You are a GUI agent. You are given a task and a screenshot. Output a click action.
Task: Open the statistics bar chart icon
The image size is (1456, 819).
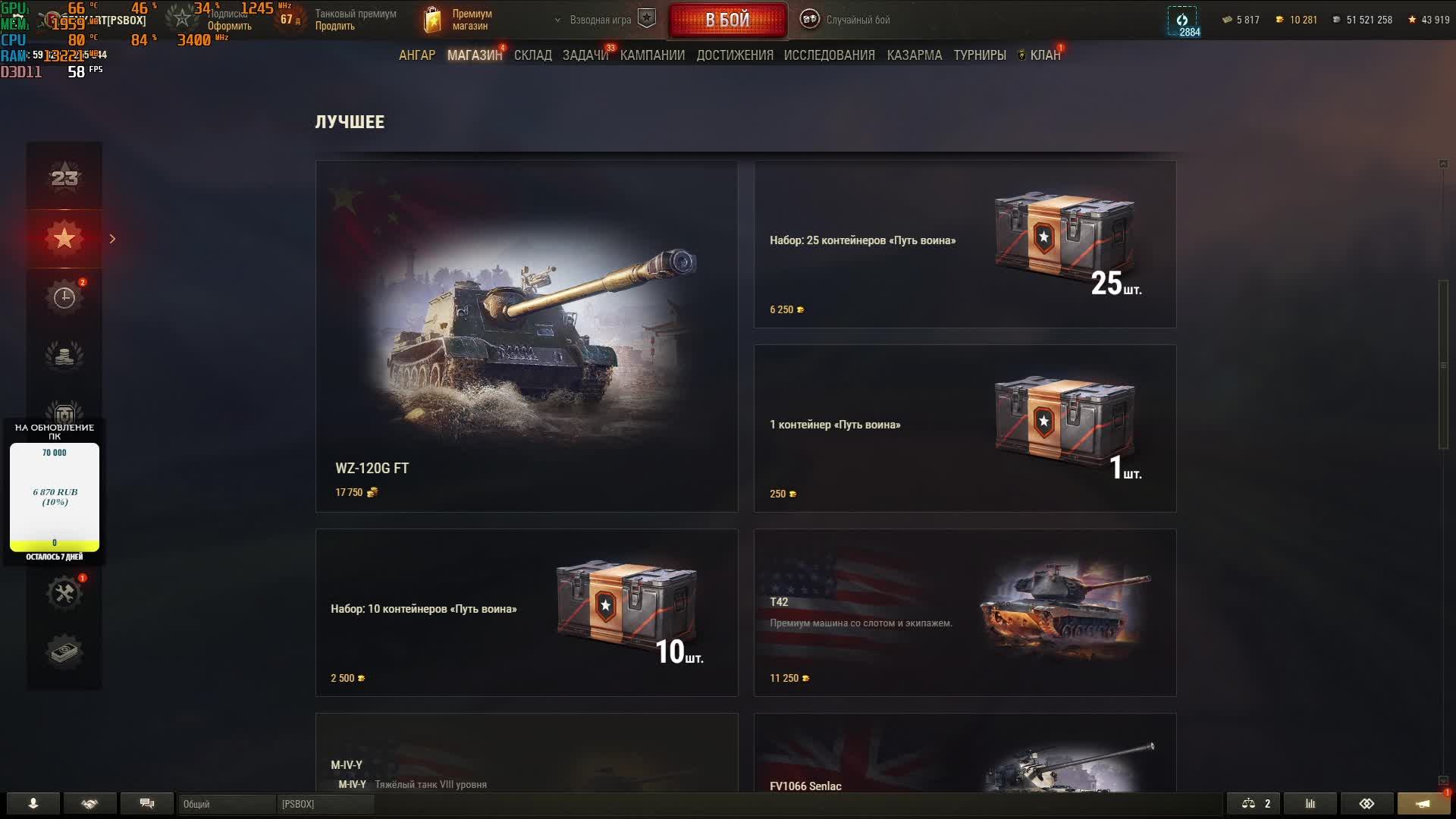[x=1310, y=804]
